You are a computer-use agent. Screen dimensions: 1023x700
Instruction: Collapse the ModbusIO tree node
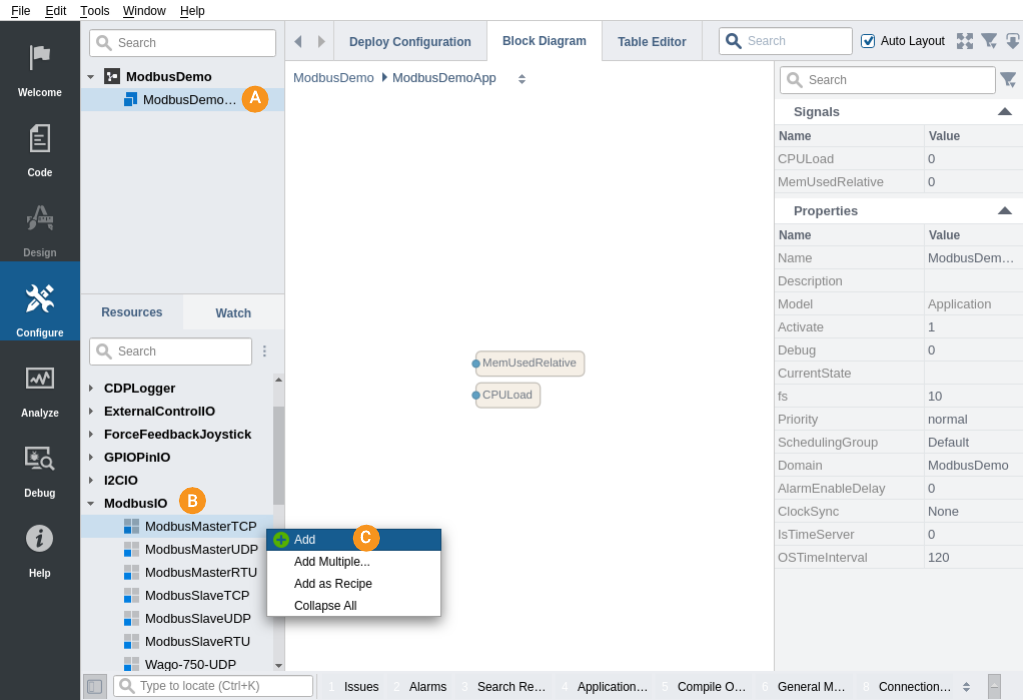coord(91,504)
